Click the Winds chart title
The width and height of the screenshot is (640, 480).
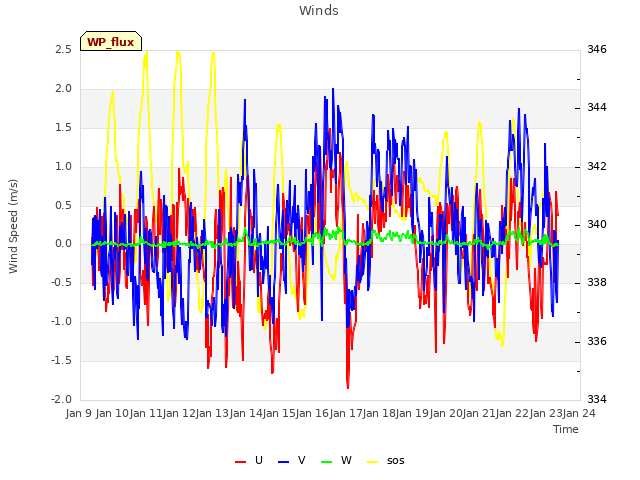click(319, 11)
